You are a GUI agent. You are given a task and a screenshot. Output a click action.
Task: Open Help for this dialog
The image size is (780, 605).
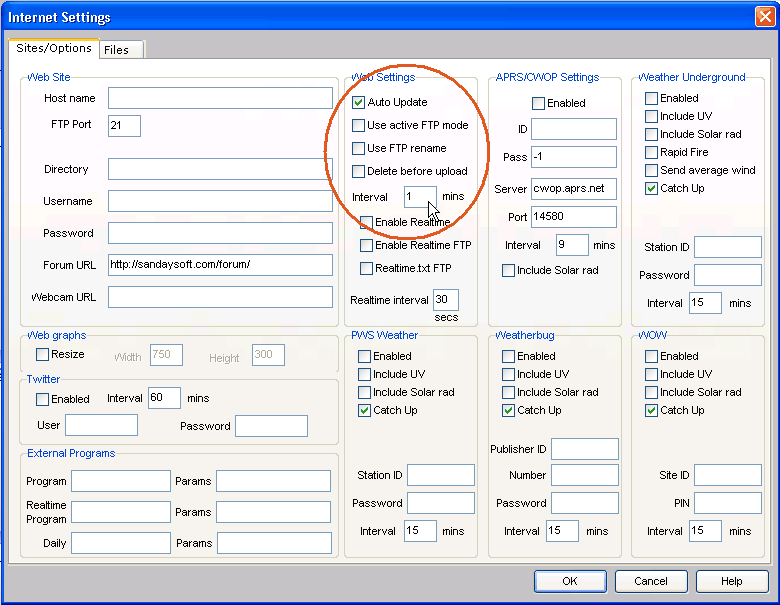(732, 581)
